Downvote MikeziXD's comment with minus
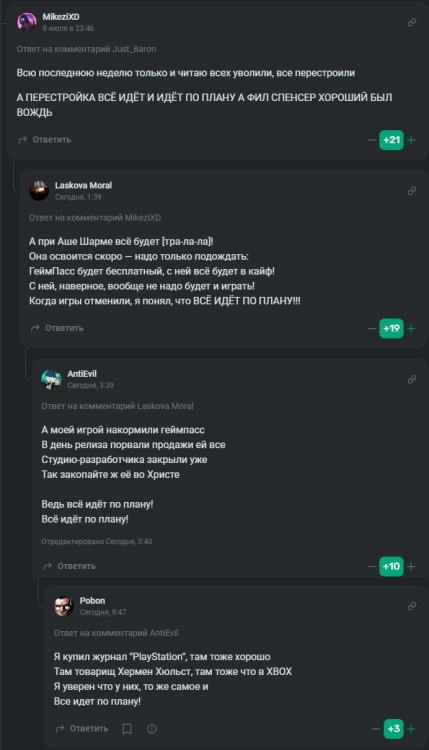 coord(372,140)
